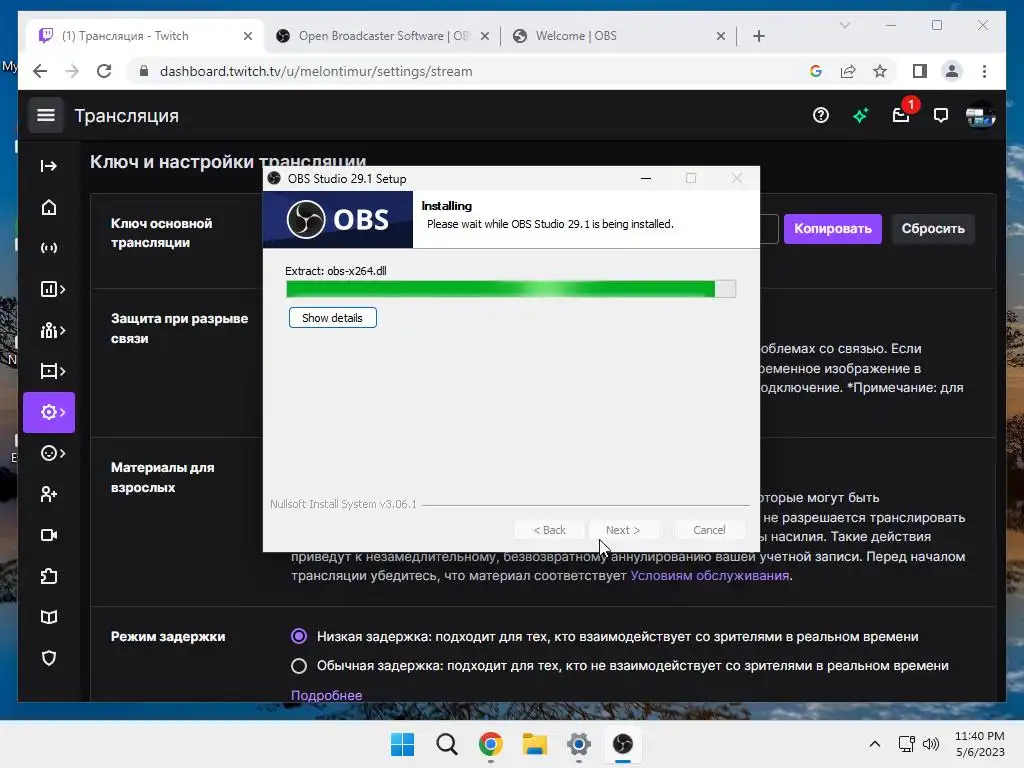Open Chrome three-dot menu
1024x768 pixels.
tap(984, 71)
